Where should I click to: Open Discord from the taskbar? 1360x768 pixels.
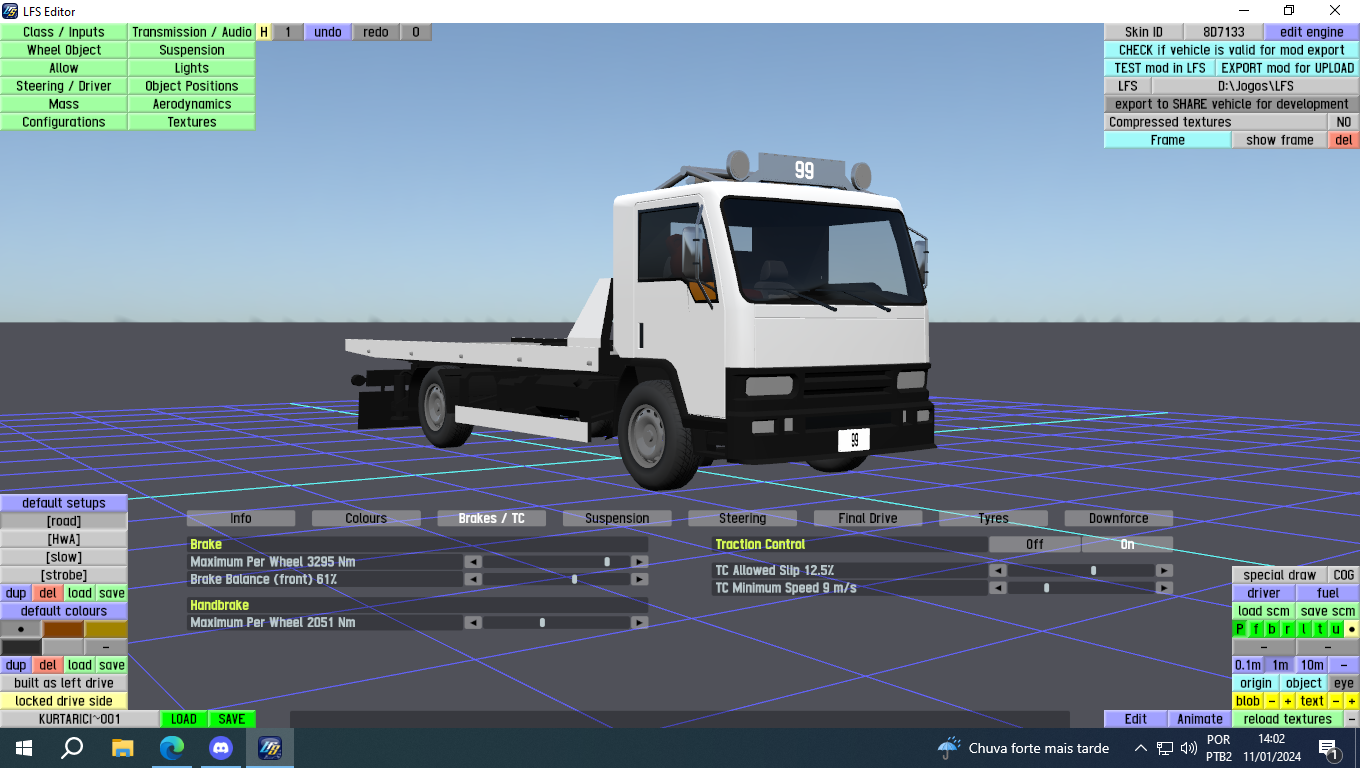click(221, 748)
